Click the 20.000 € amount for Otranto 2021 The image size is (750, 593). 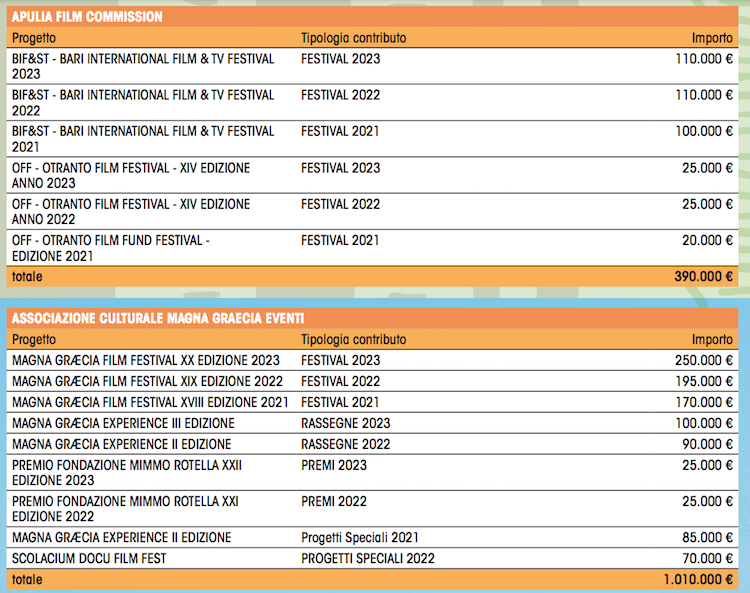point(707,240)
